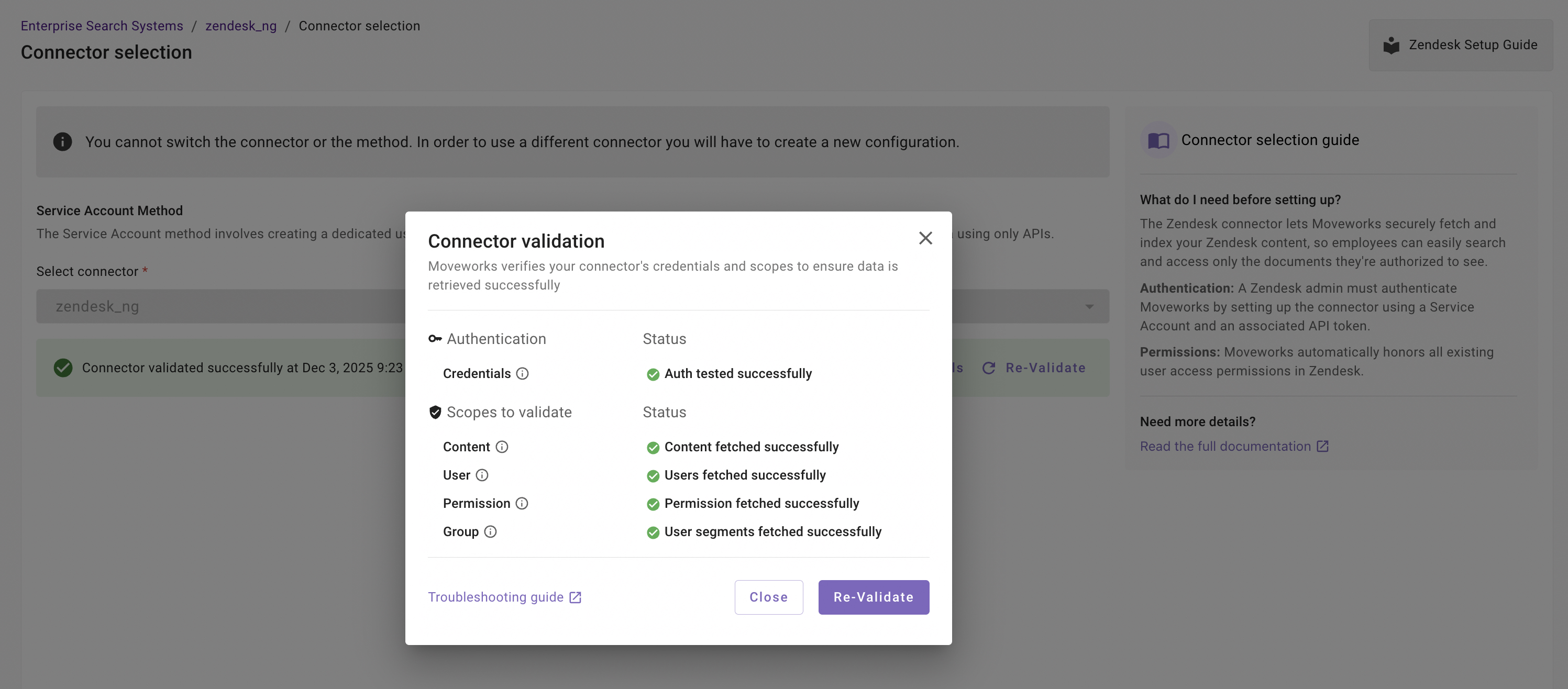Open the zendesk_ng breadcrumb link
Screen dimensions: 1568x689
click(240, 26)
